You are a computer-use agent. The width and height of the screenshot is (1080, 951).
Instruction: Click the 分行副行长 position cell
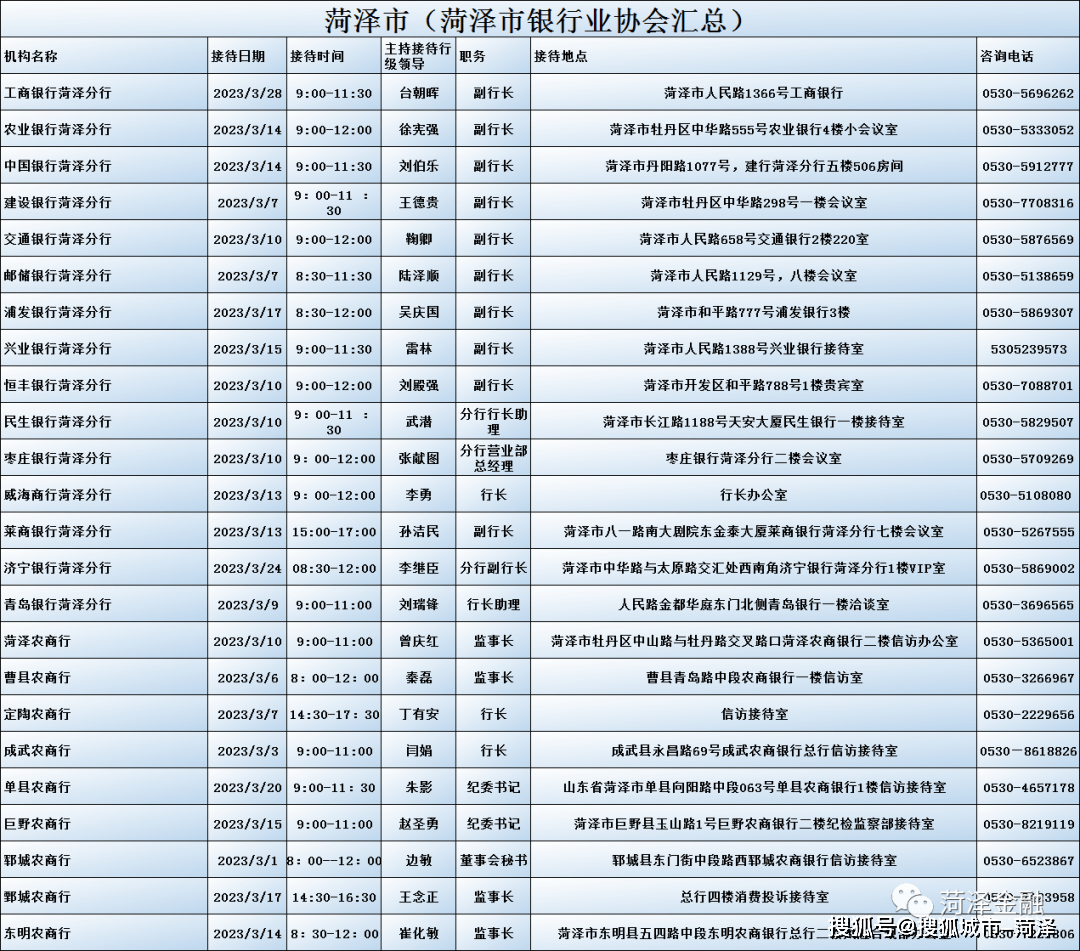tap(493, 567)
